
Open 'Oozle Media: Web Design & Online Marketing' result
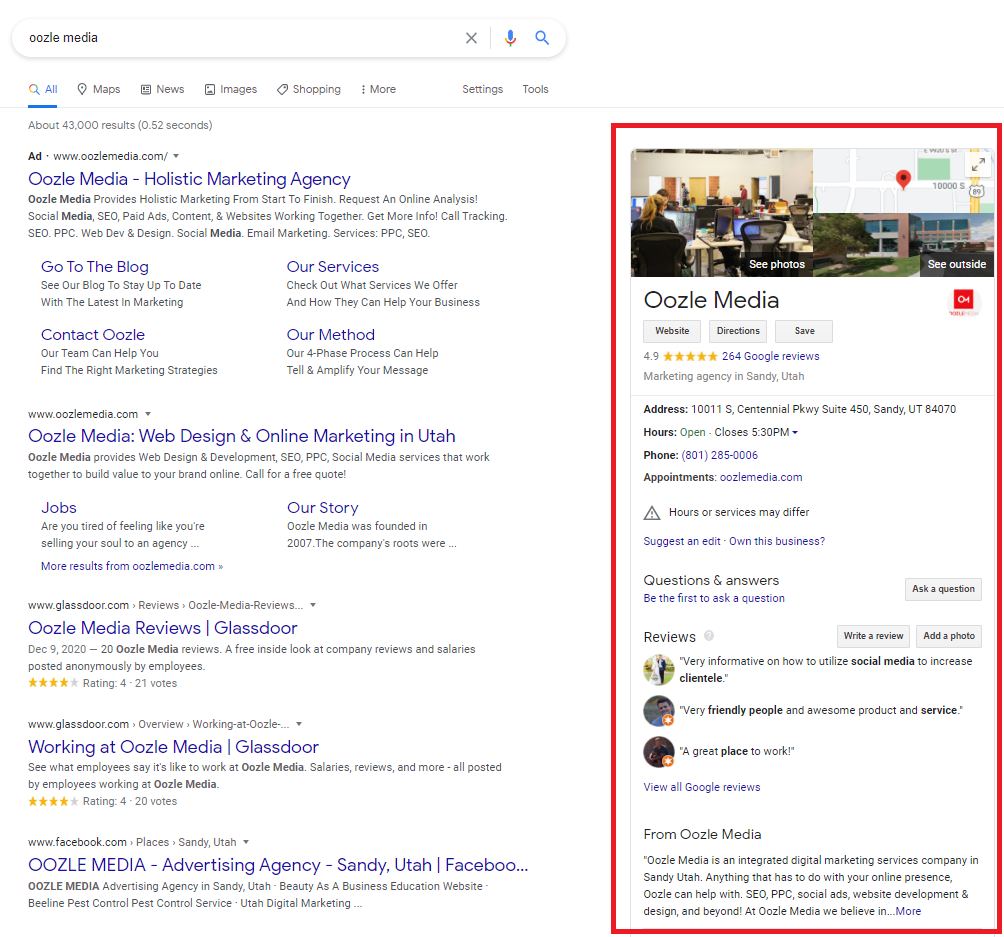pos(242,436)
